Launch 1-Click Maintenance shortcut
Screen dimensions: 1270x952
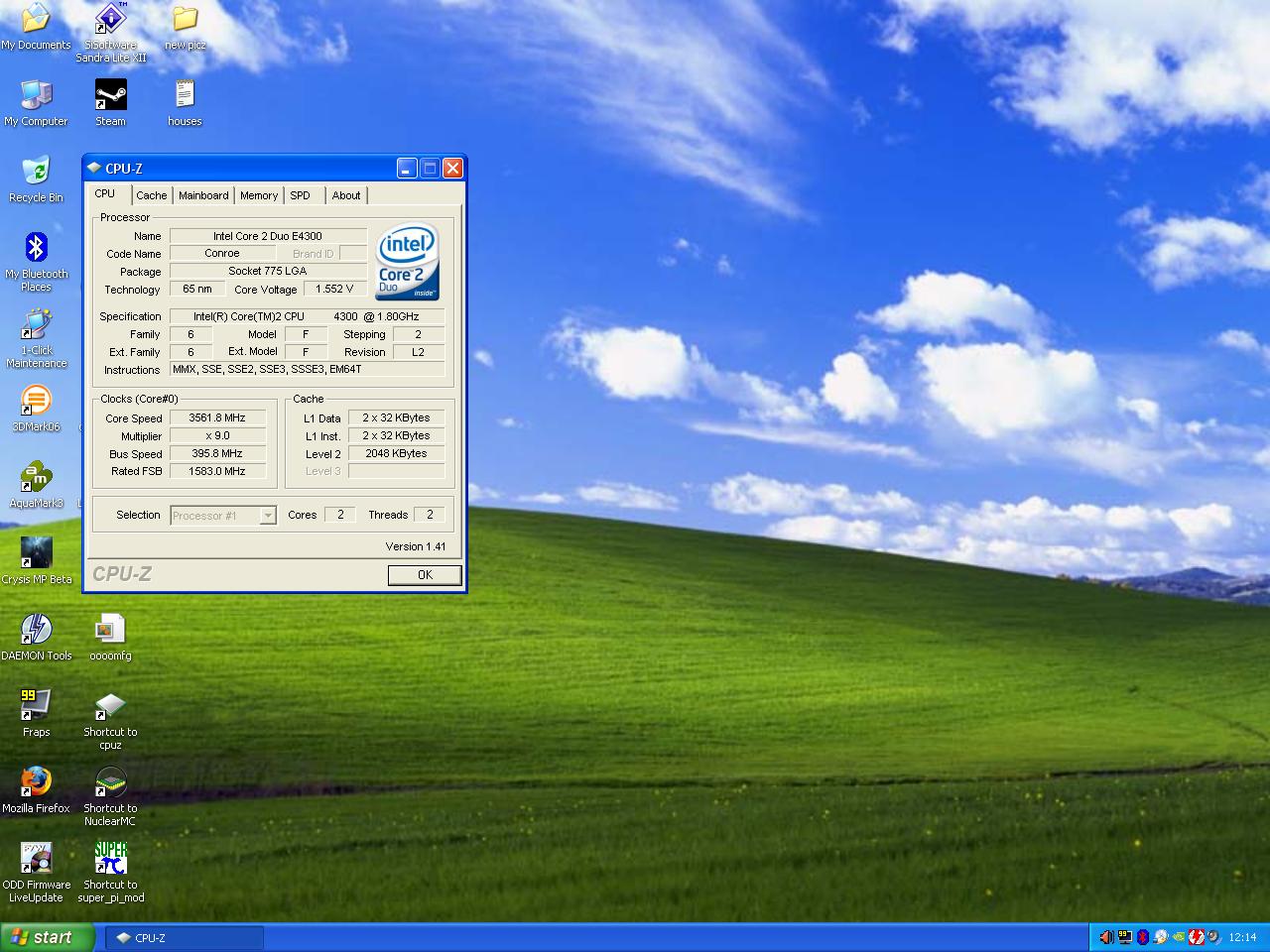[x=36, y=338]
